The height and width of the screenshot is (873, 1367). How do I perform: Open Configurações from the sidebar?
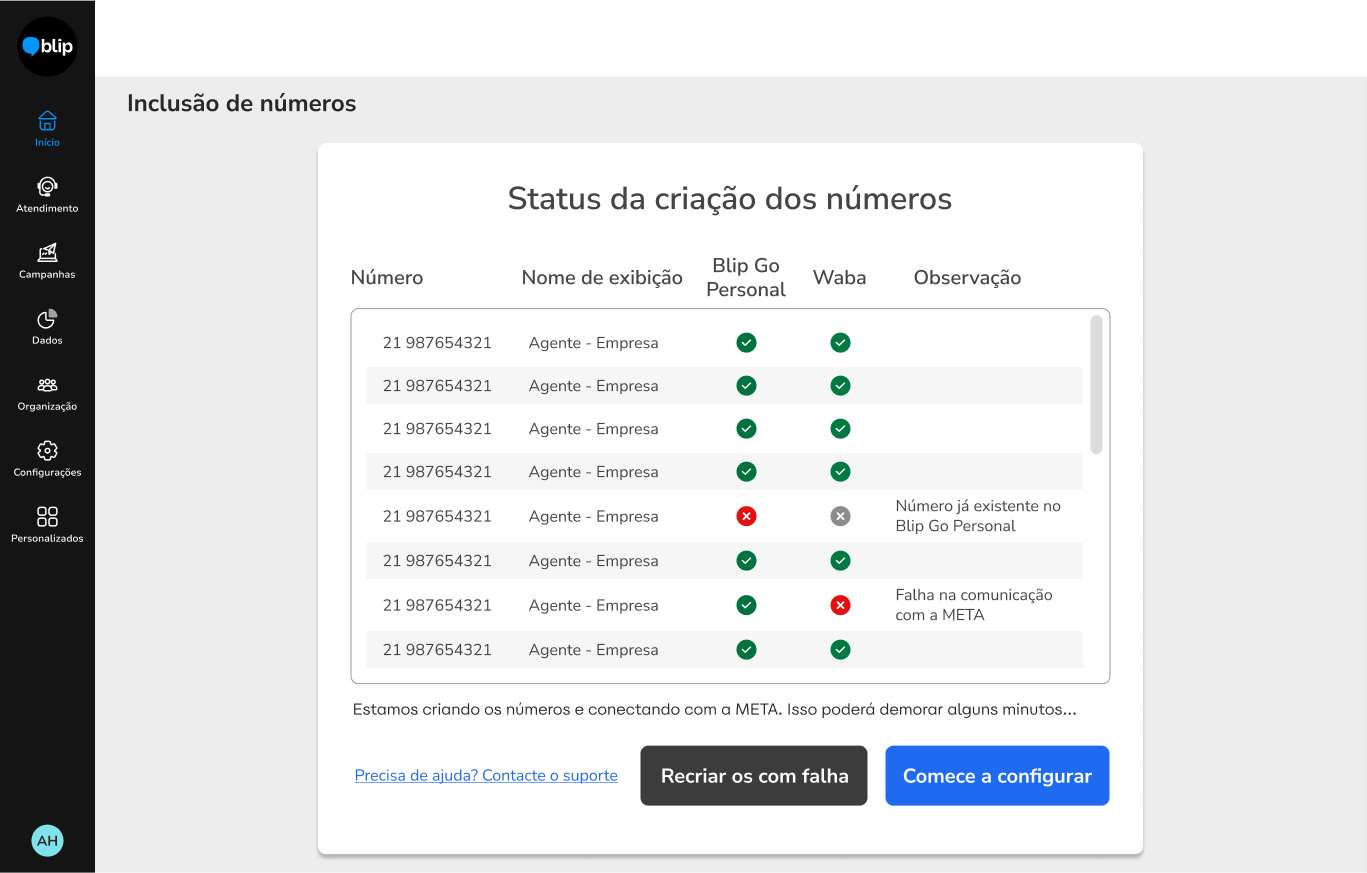coord(47,459)
